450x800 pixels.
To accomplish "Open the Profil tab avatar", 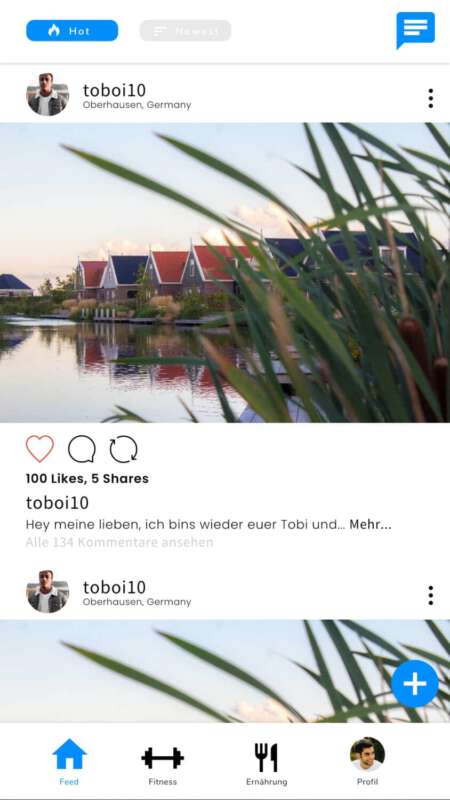I will click(367, 761).
